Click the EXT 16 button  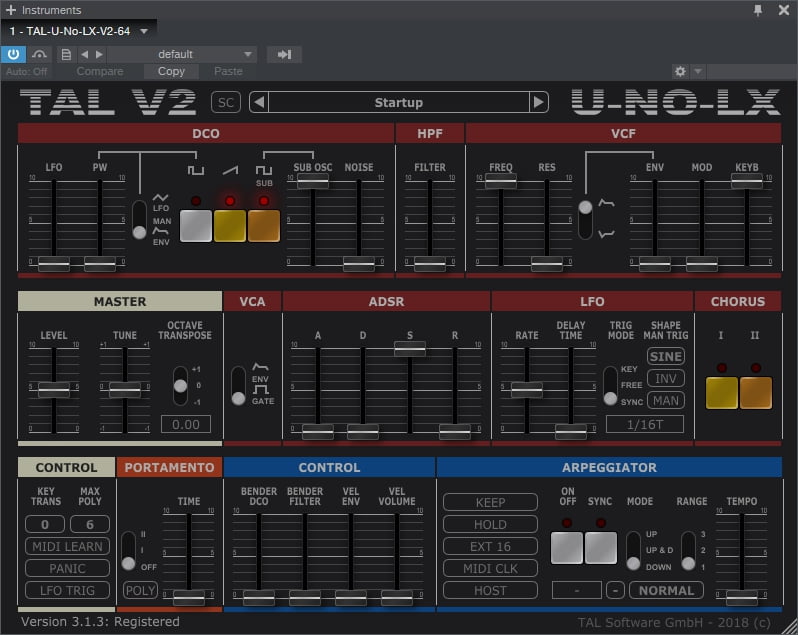[490, 546]
